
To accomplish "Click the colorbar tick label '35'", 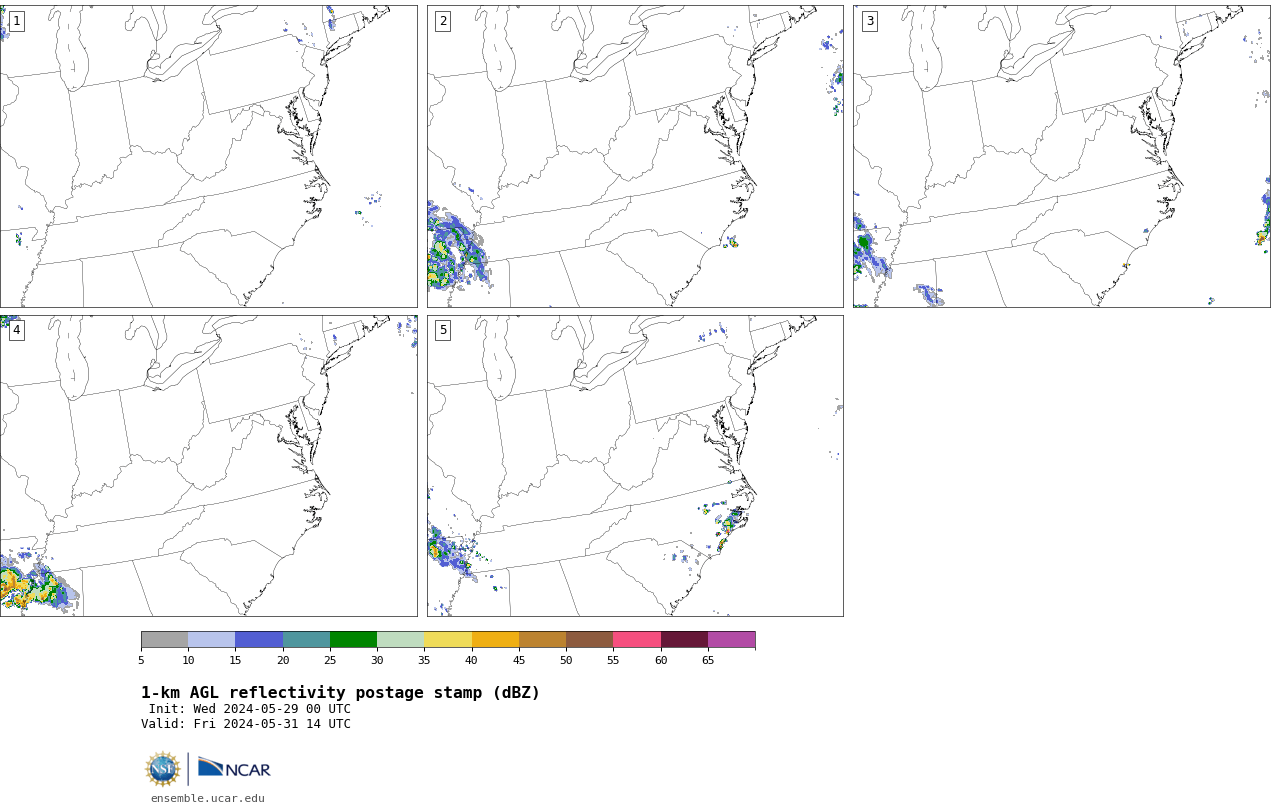I will click(424, 660).
